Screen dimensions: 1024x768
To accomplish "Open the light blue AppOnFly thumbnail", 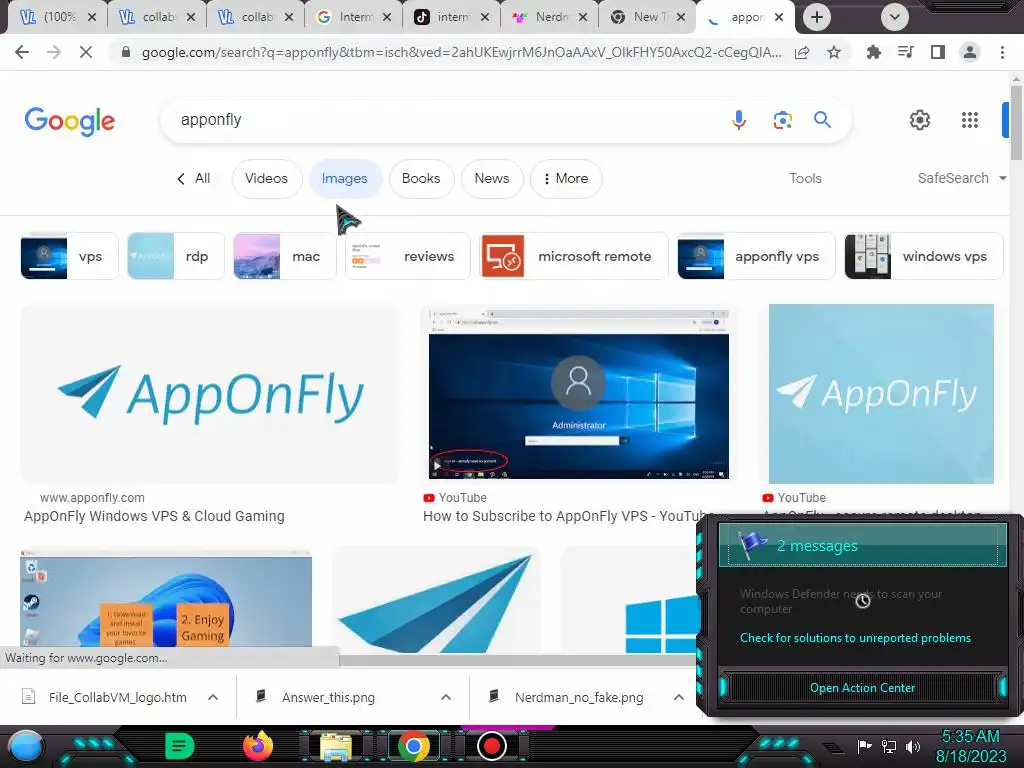I will [881, 394].
